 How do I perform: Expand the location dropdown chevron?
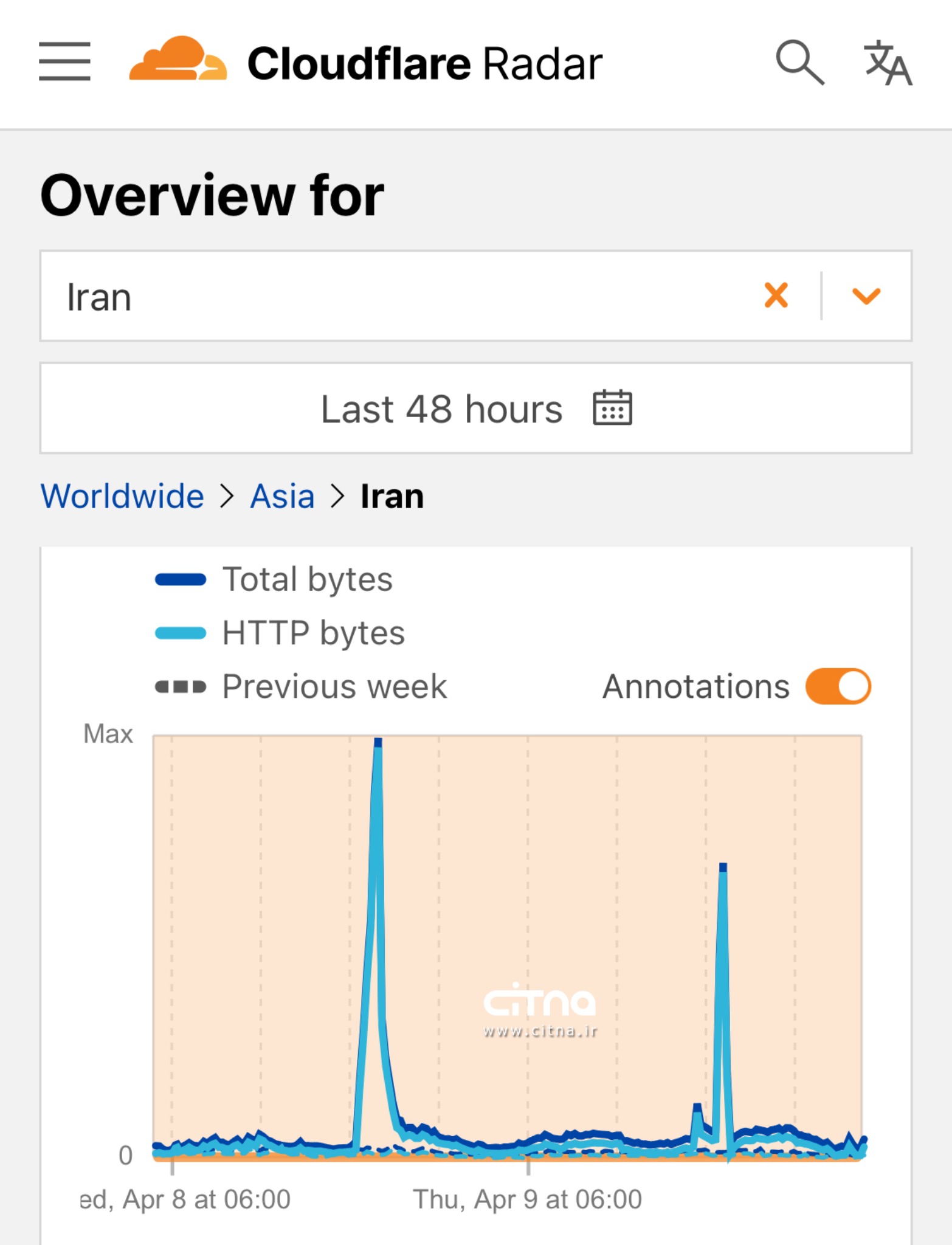(866, 296)
